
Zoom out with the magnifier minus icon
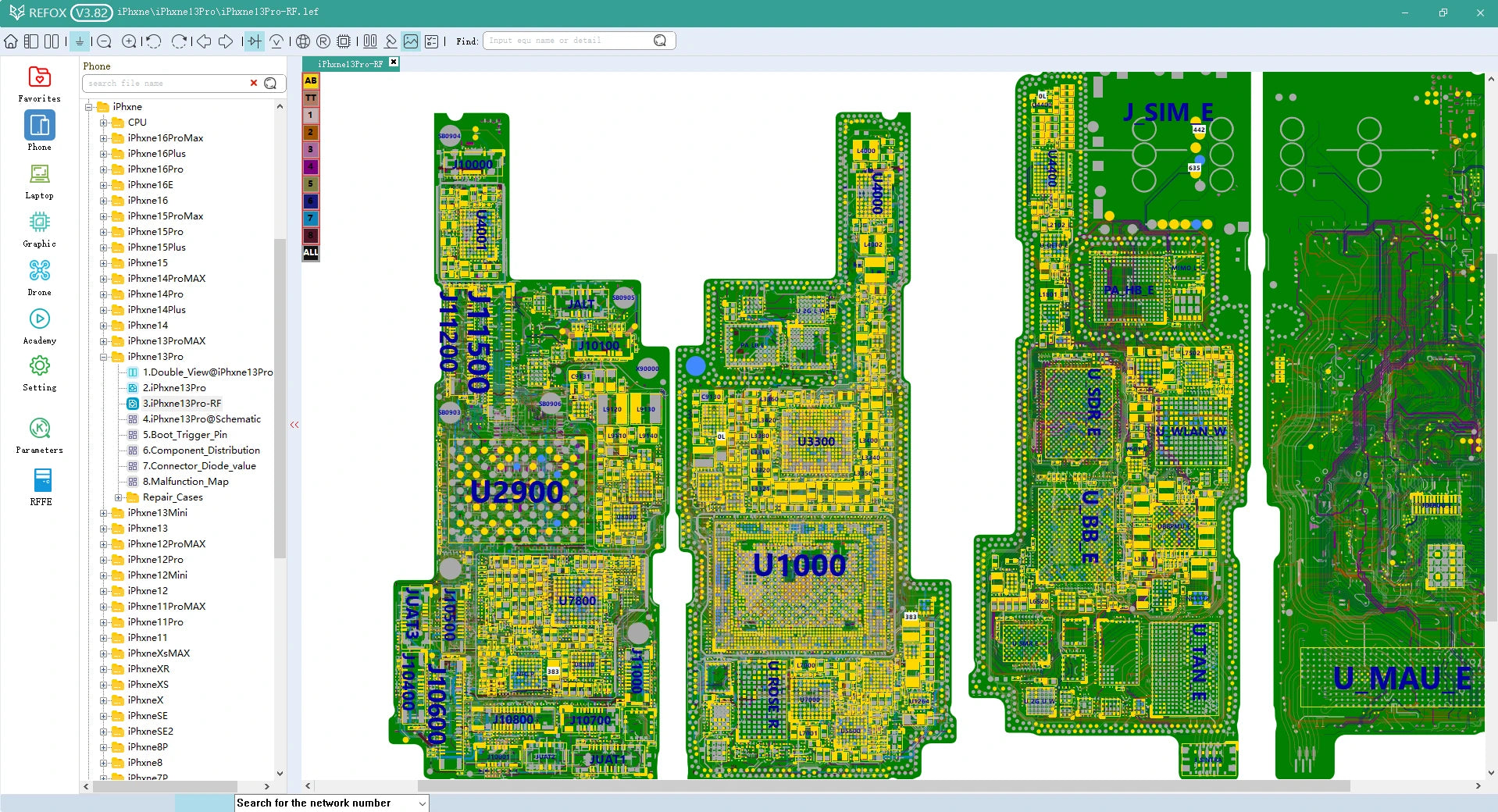[x=104, y=41]
